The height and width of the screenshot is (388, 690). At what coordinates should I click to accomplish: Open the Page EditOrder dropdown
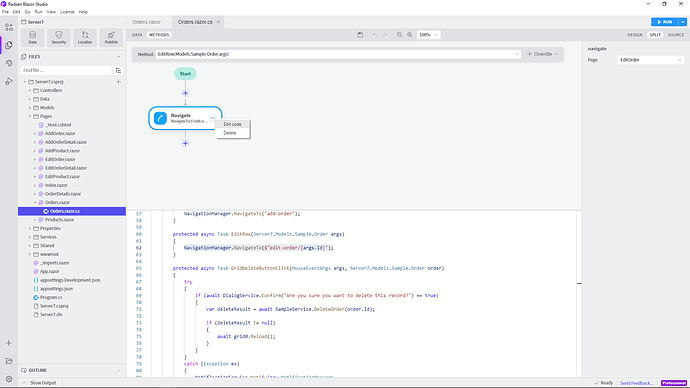[x=650, y=60]
